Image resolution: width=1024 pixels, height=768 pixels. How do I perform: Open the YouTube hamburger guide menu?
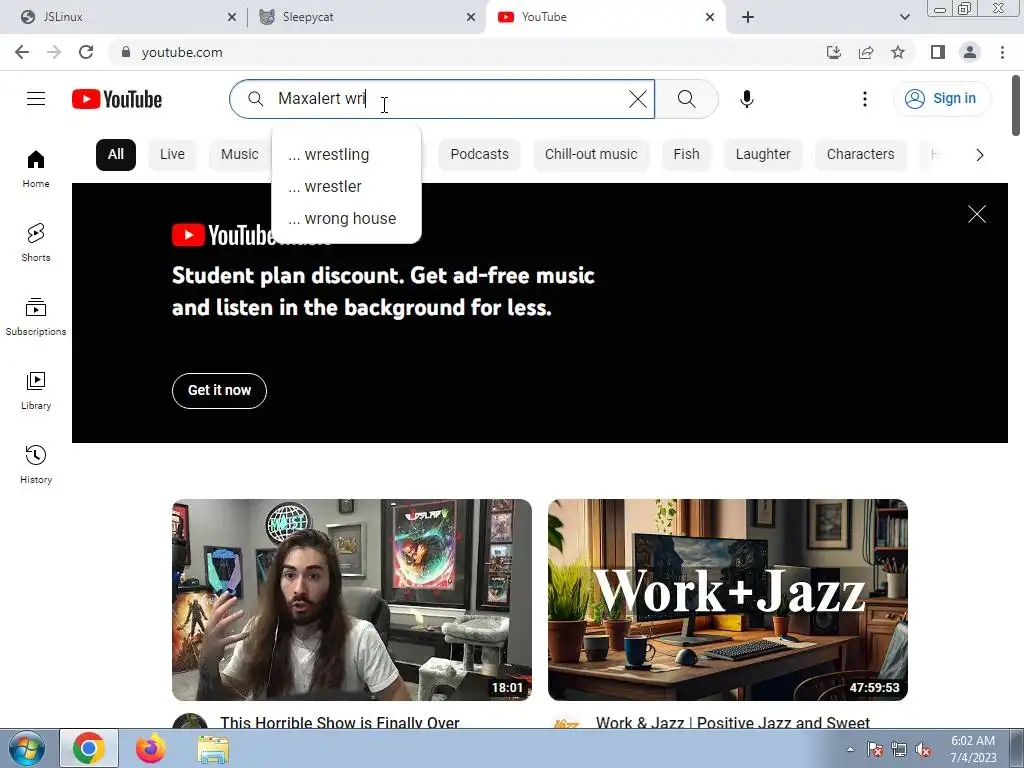pos(36,99)
